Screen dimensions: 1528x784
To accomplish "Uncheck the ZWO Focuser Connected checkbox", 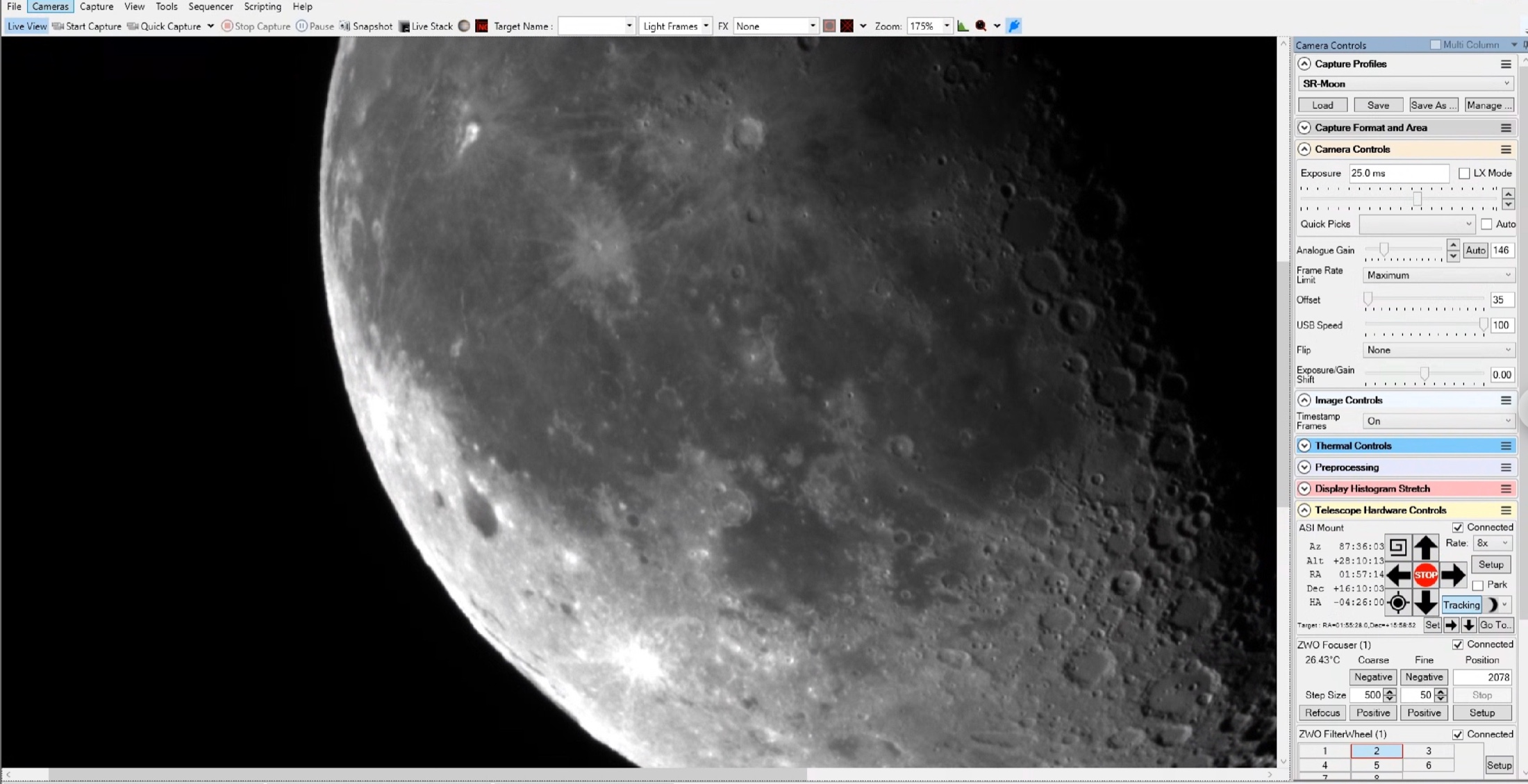I will click(1458, 644).
